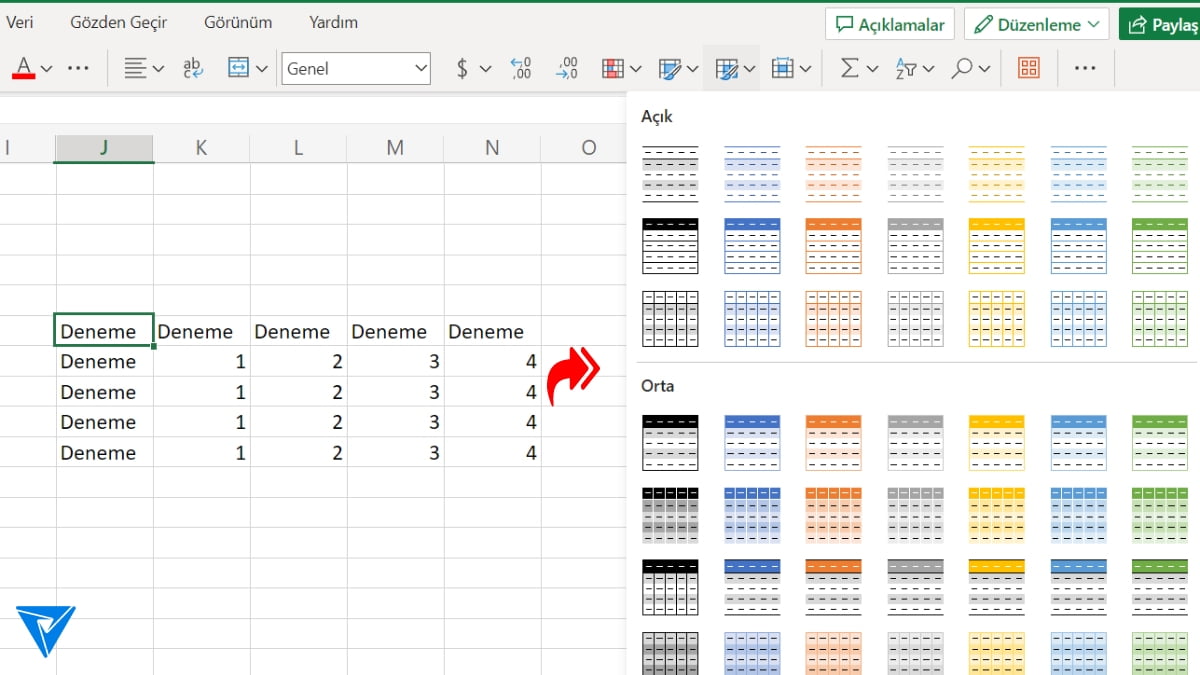The height and width of the screenshot is (675, 1200).
Task: Switch to the Gözden Geçir tab
Action: 119,22
